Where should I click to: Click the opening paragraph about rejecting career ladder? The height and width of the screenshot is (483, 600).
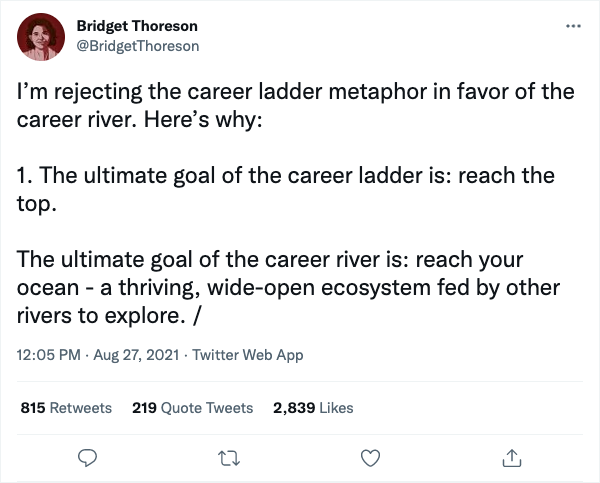(x=296, y=93)
